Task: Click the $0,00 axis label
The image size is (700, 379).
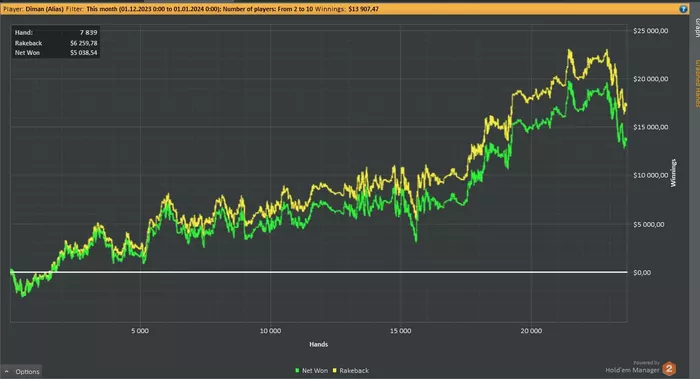Action: pos(642,273)
